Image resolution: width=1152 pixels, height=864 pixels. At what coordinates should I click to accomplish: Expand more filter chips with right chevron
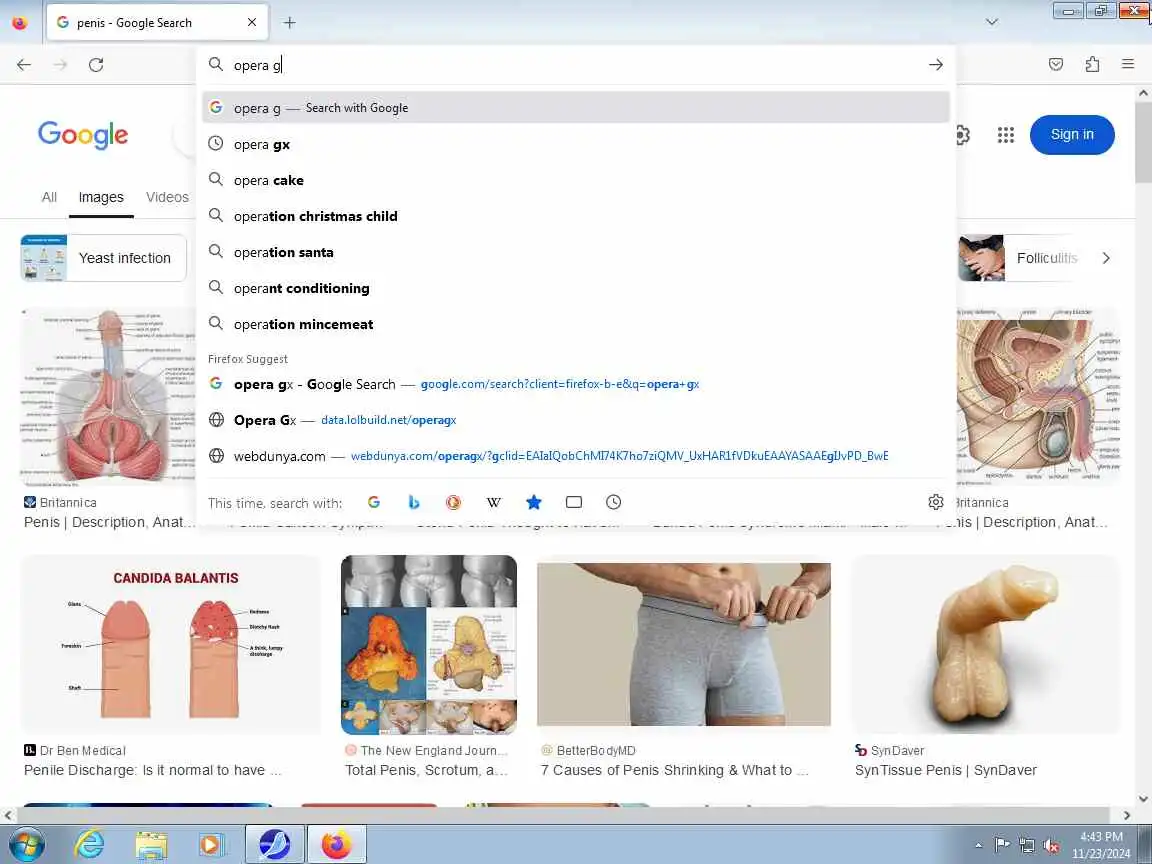(x=1106, y=258)
